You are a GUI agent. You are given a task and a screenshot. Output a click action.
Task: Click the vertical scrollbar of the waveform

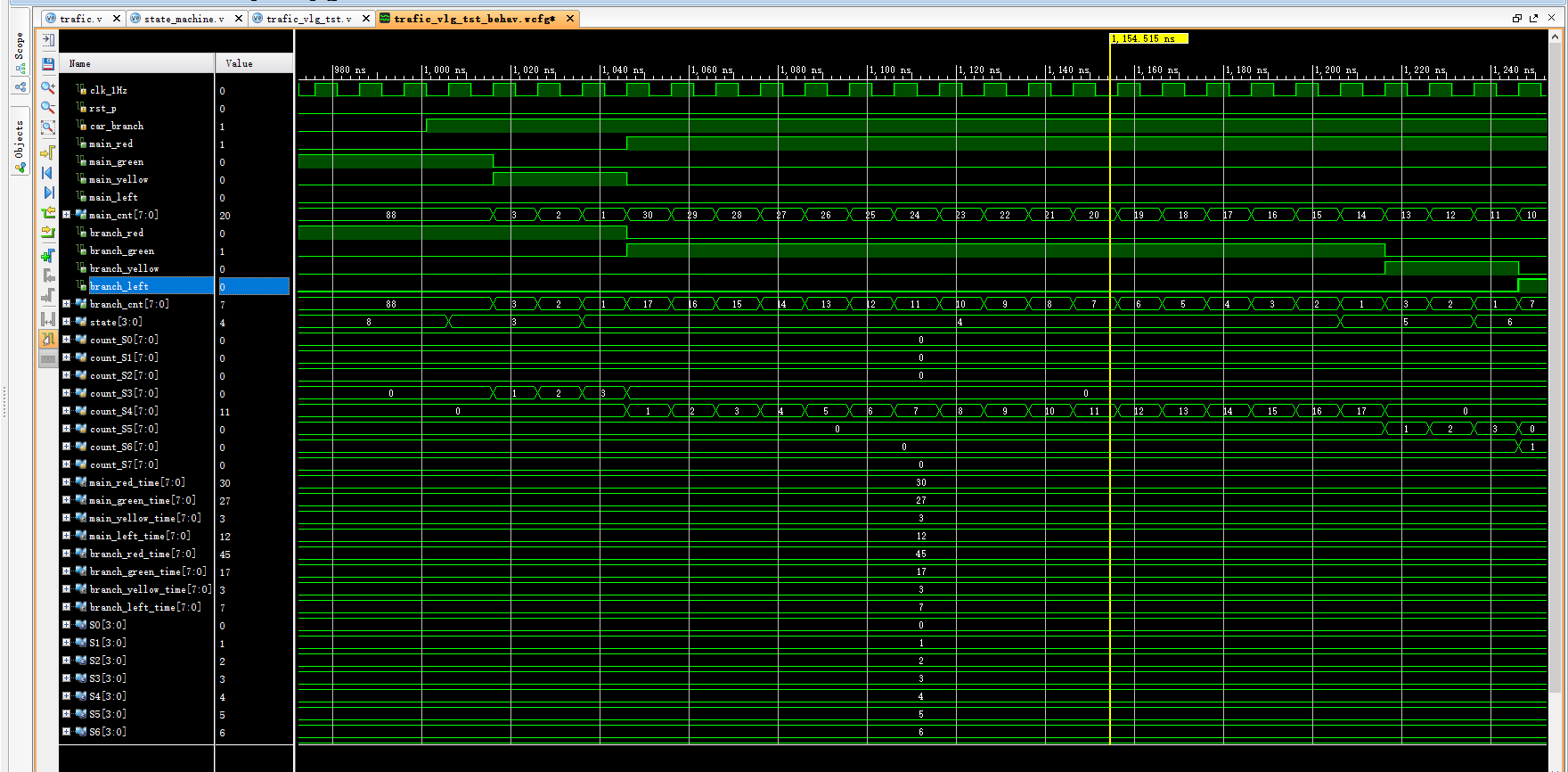(1556, 365)
